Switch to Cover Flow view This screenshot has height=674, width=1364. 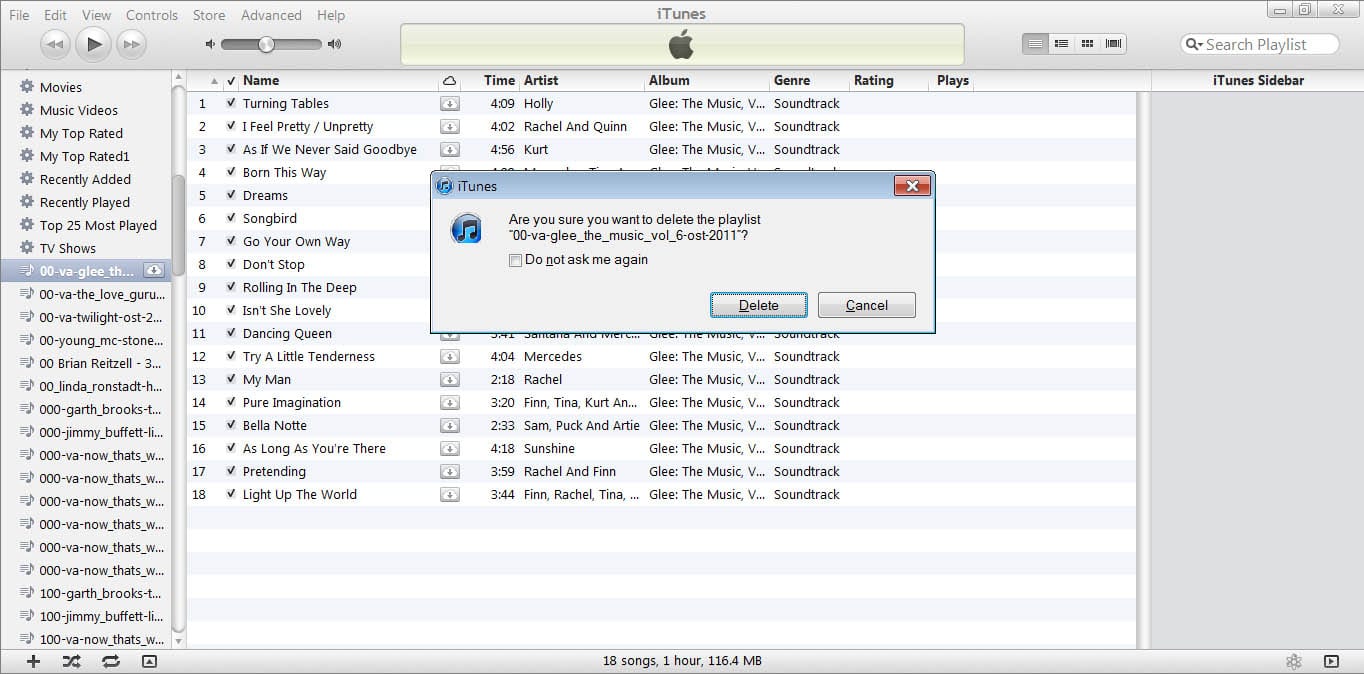click(x=1113, y=44)
